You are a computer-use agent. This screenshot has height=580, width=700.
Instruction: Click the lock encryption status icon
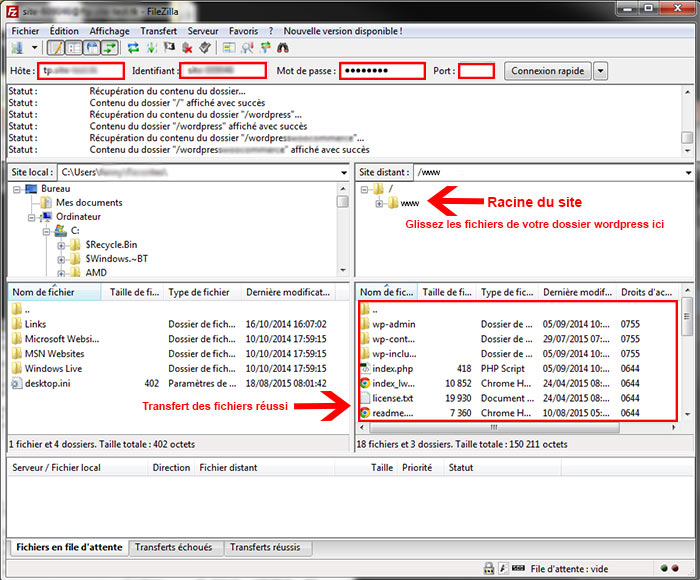tap(489, 568)
